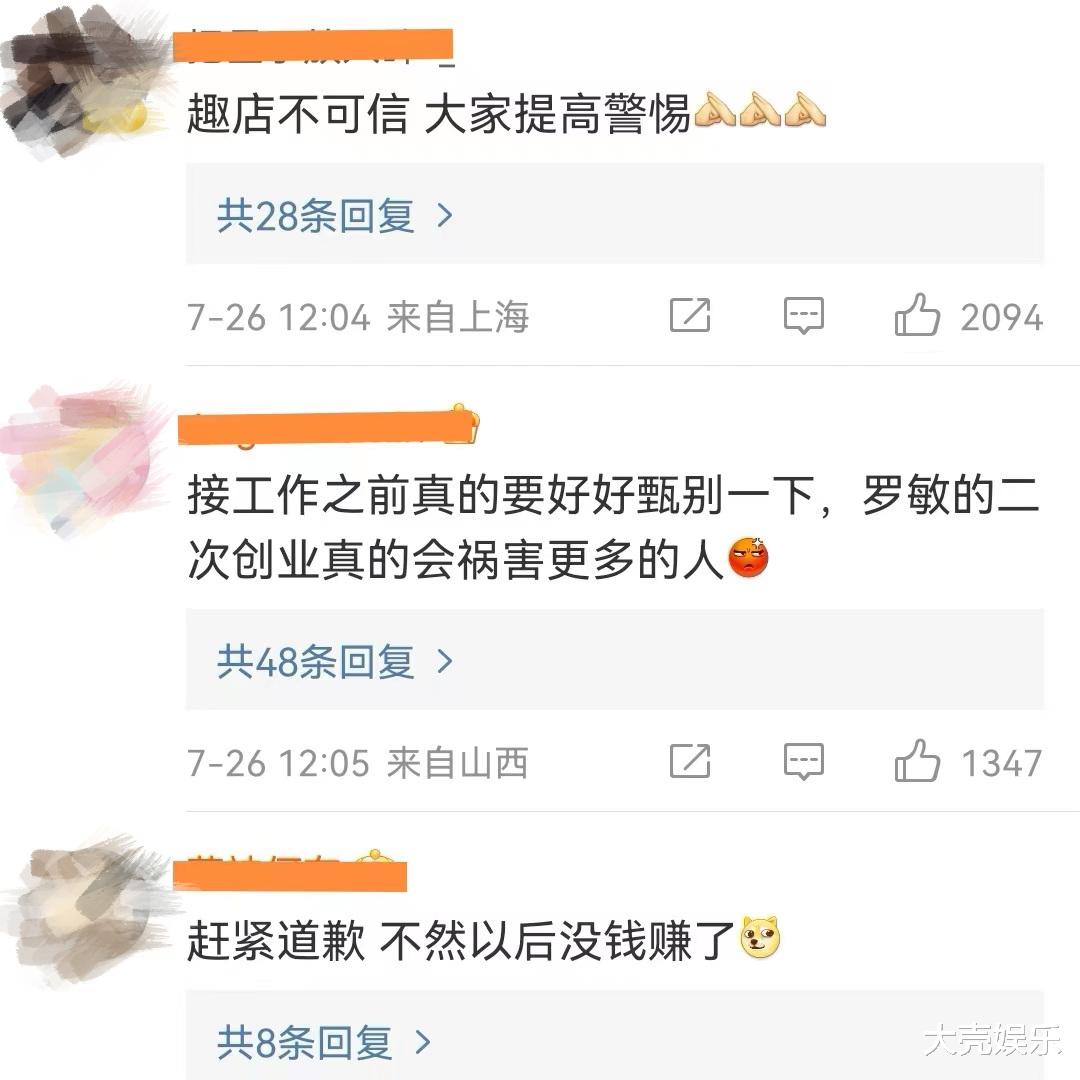The image size is (1080, 1080).
Task: Tap the reply bubble icon on the 12:04 comment
Action: [x=804, y=316]
